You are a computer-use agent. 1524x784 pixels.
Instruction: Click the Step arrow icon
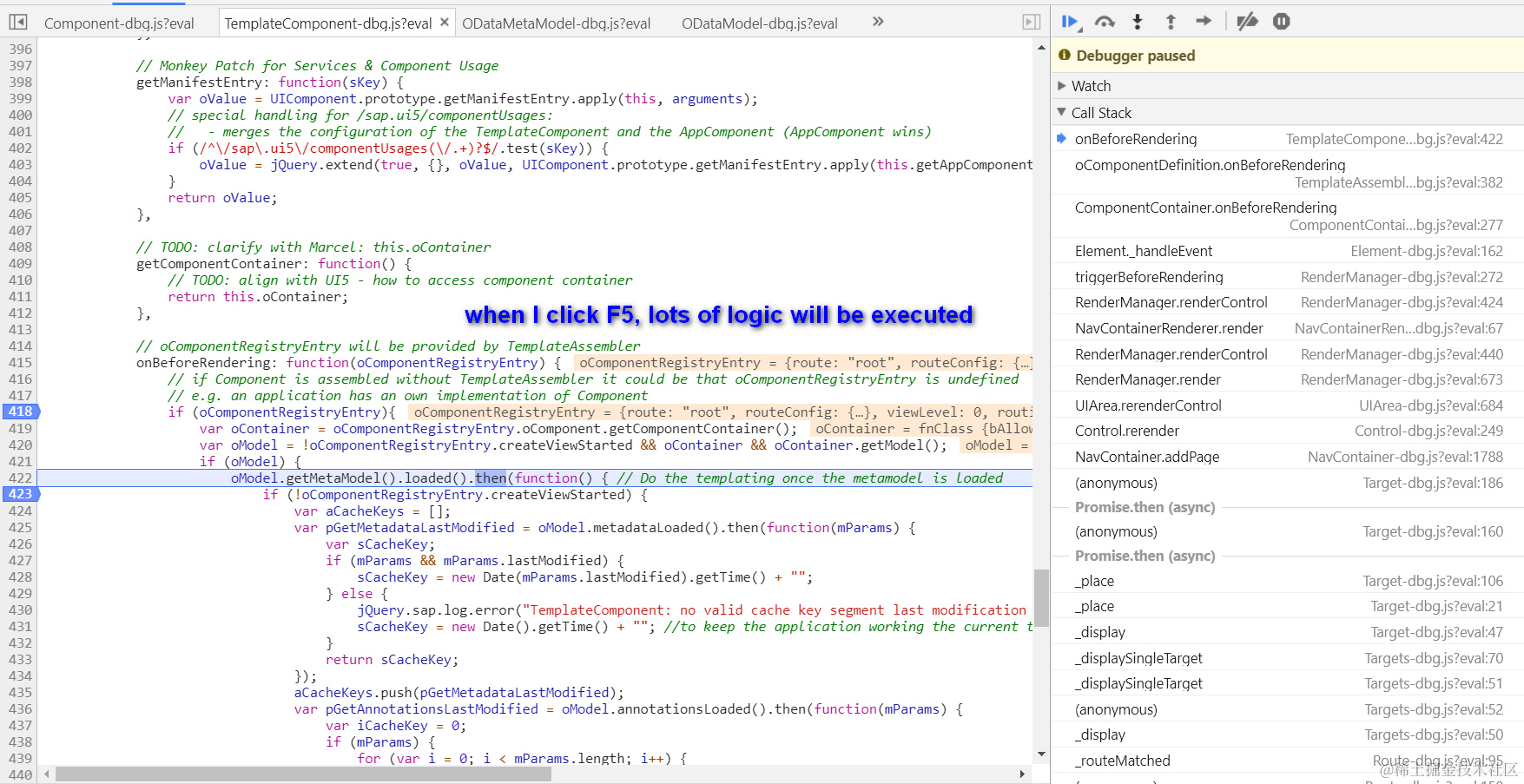(x=1204, y=21)
